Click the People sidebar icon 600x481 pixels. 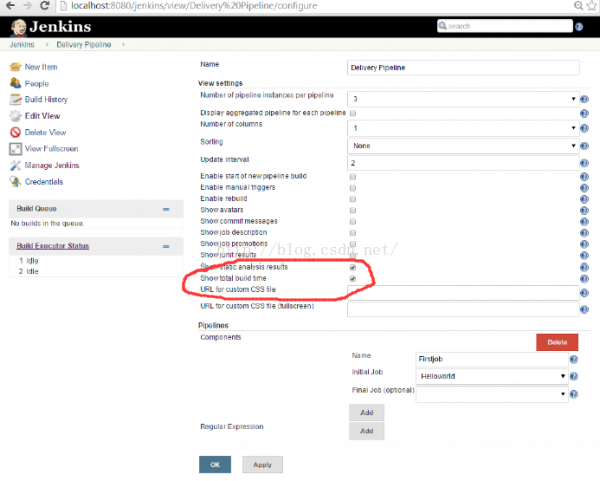pos(15,83)
